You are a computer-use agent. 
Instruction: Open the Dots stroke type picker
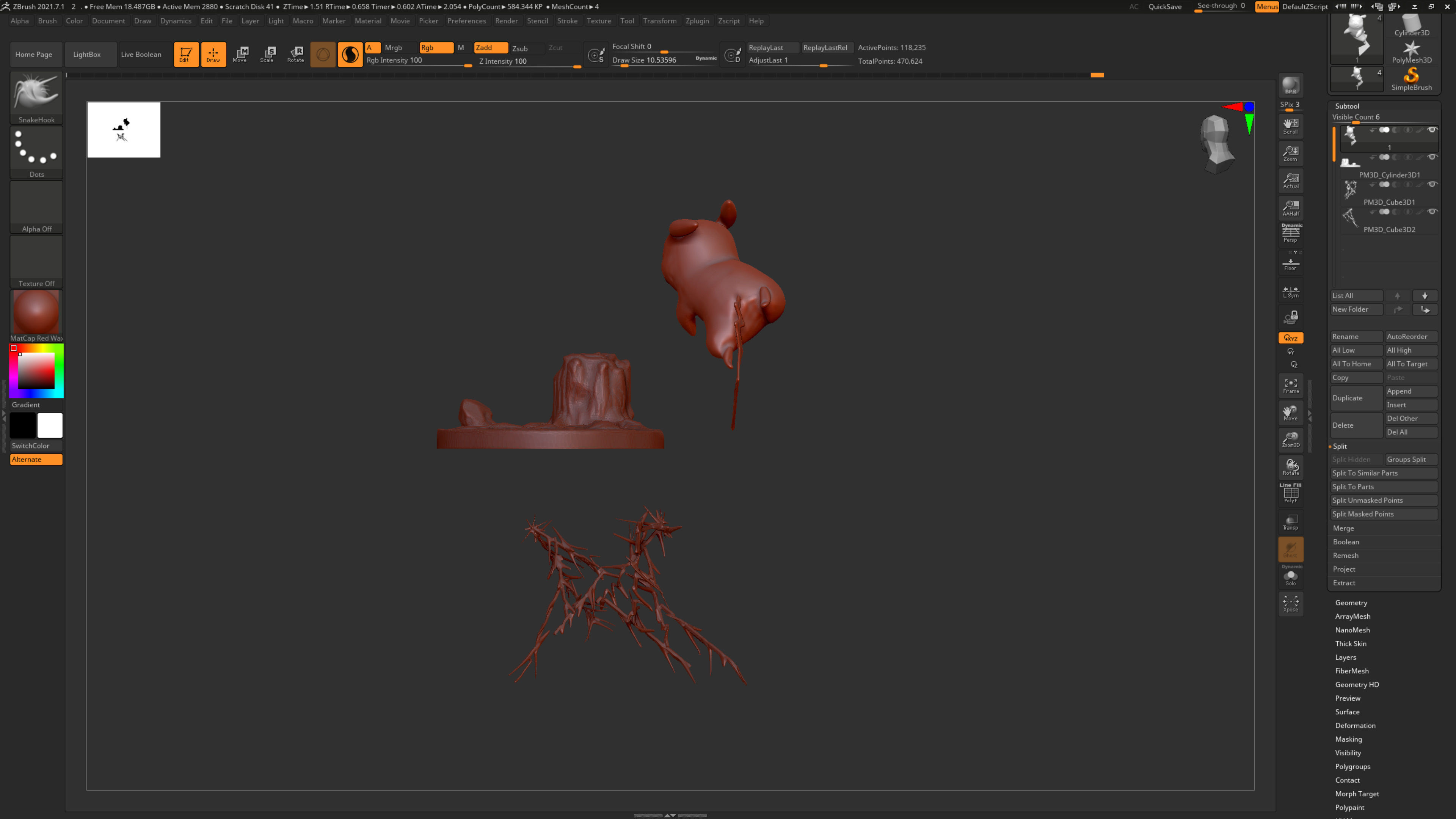pos(36,152)
